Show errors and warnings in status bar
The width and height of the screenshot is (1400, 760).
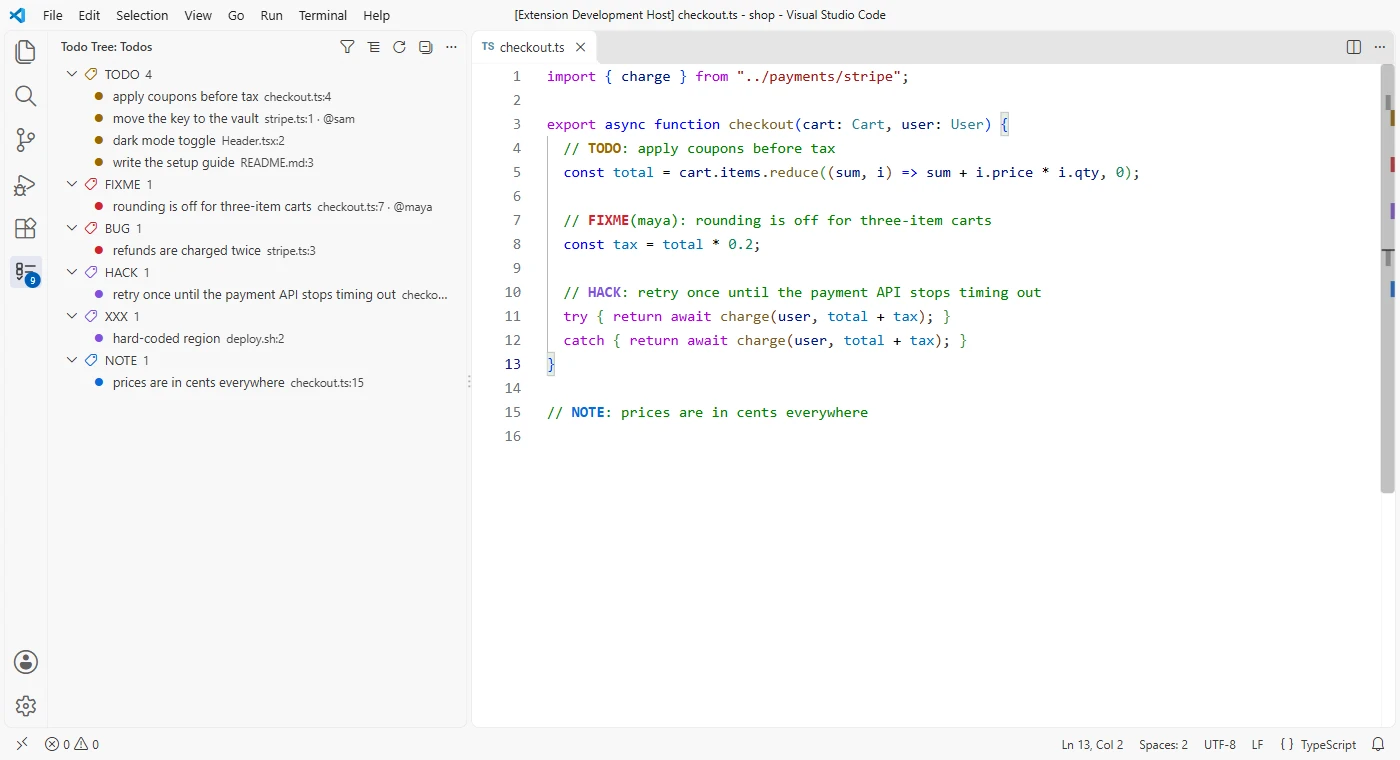pyautogui.click(x=72, y=745)
